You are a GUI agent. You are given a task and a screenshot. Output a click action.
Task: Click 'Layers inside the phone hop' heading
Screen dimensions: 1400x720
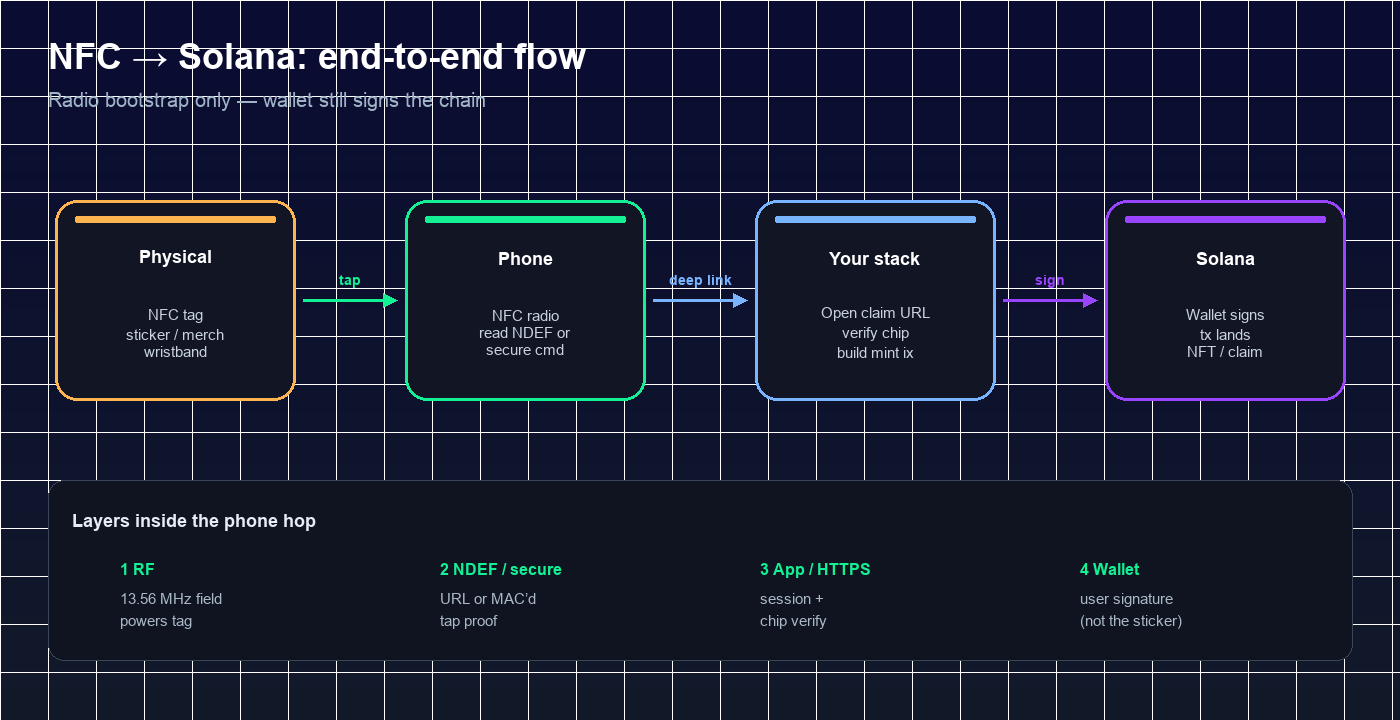coord(194,521)
